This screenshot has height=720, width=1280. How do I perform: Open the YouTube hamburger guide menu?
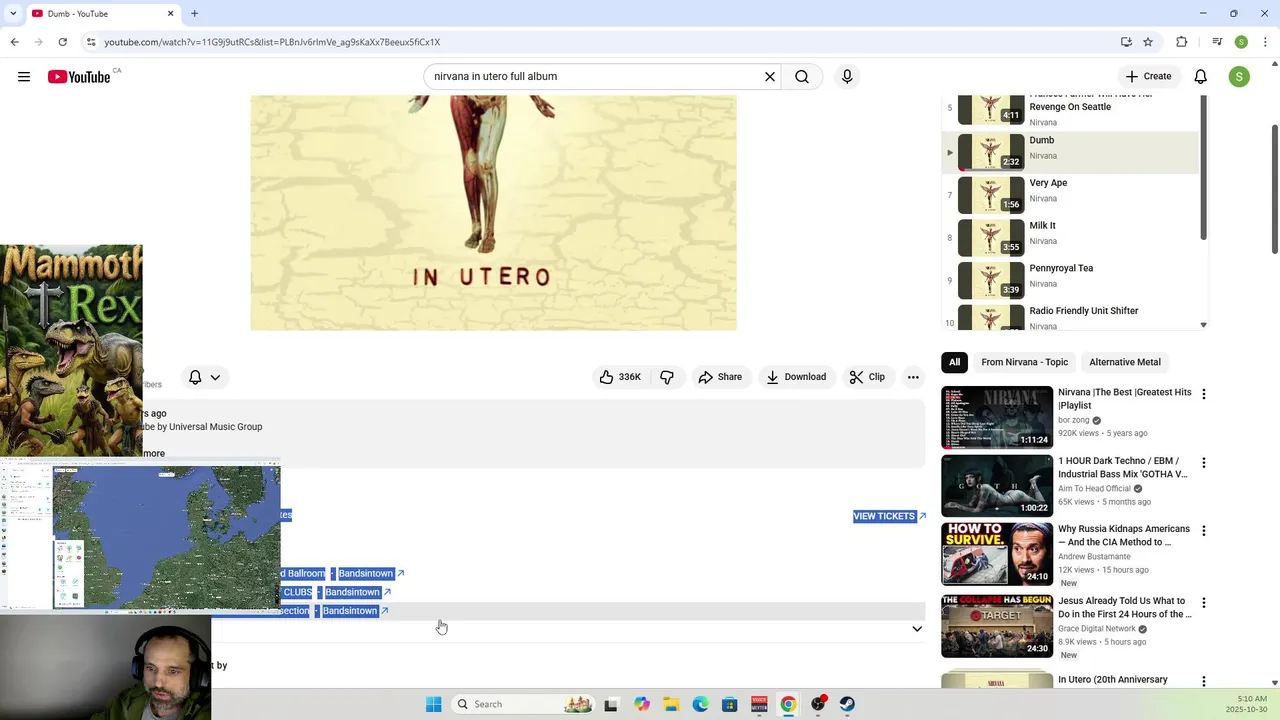tap(24, 77)
